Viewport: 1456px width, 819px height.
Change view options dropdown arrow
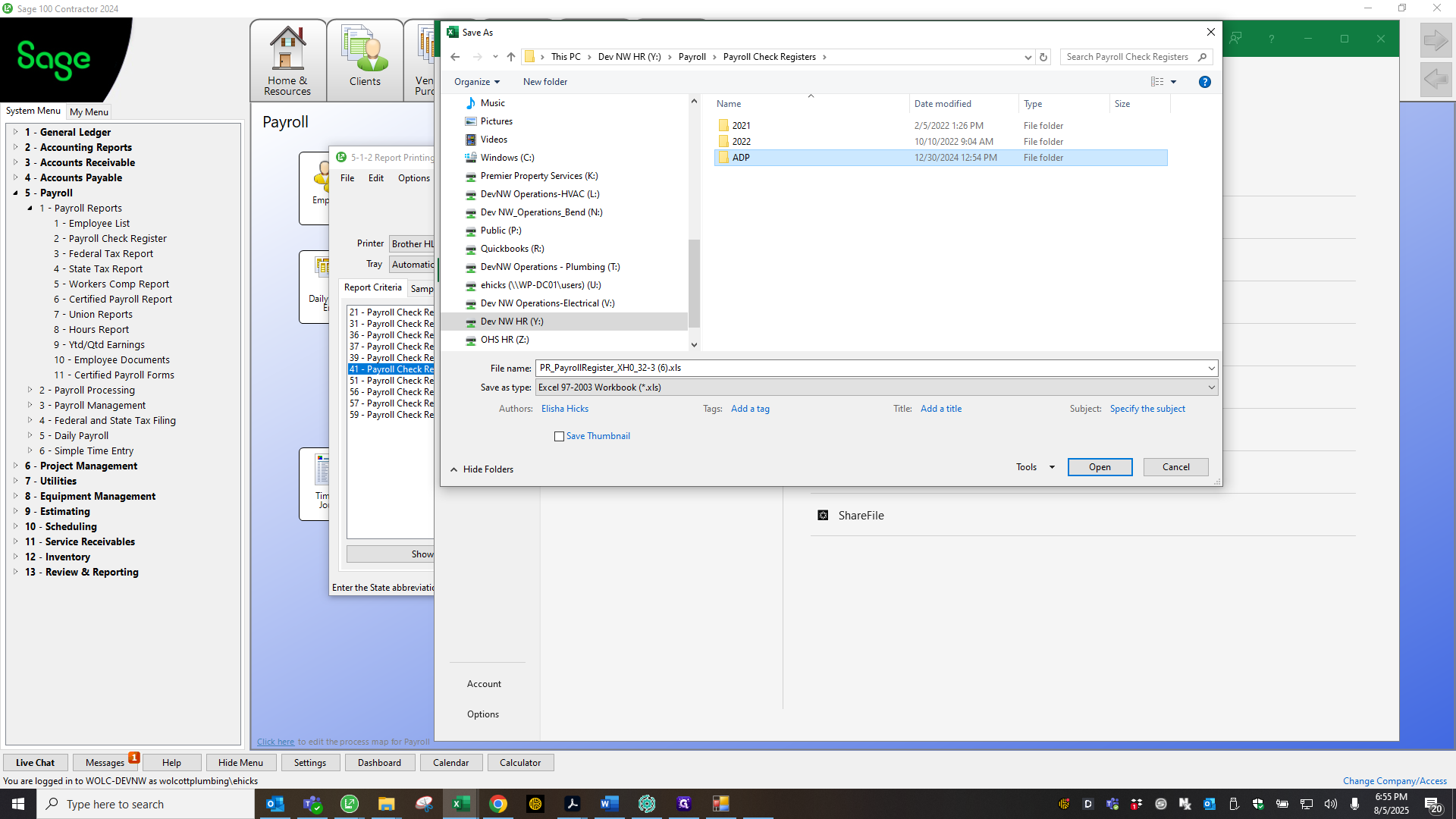[x=1173, y=82]
